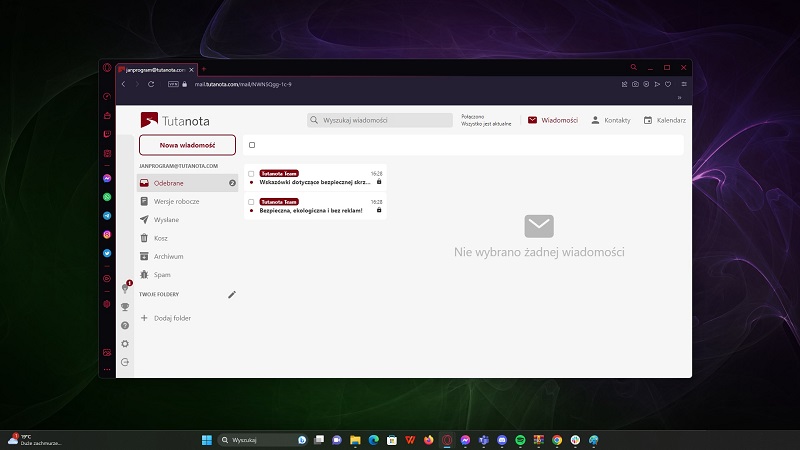Open Tutanota settings gear icon
The image size is (800, 450).
[x=125, y=343]
